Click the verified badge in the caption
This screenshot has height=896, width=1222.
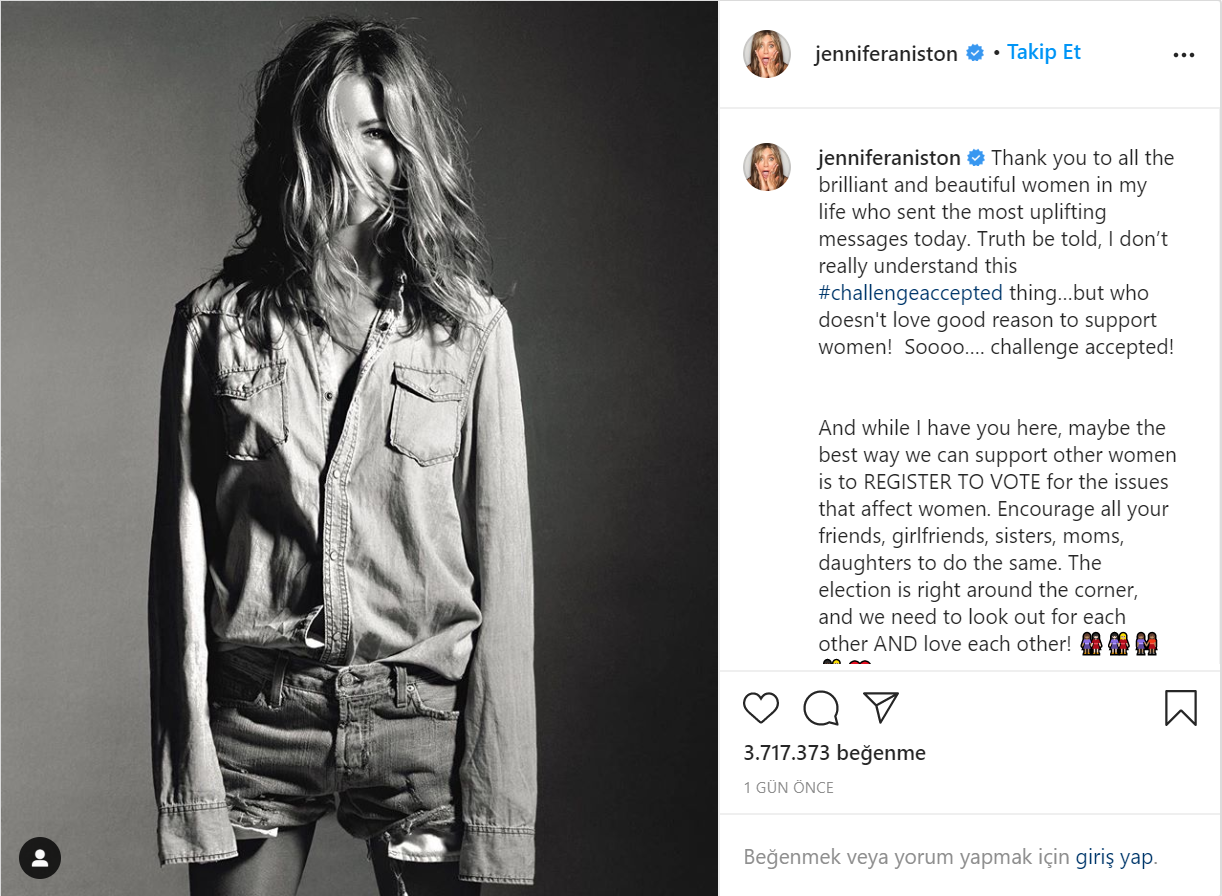[x=975, y=158]
